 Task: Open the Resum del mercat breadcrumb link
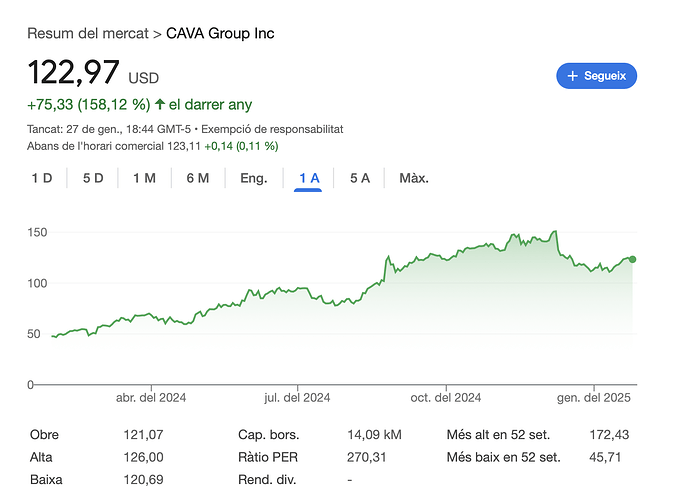pos(88,34)
